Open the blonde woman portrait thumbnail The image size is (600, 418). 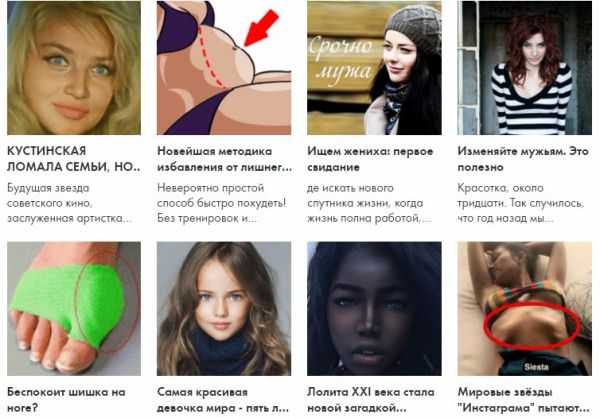point(74,68)
